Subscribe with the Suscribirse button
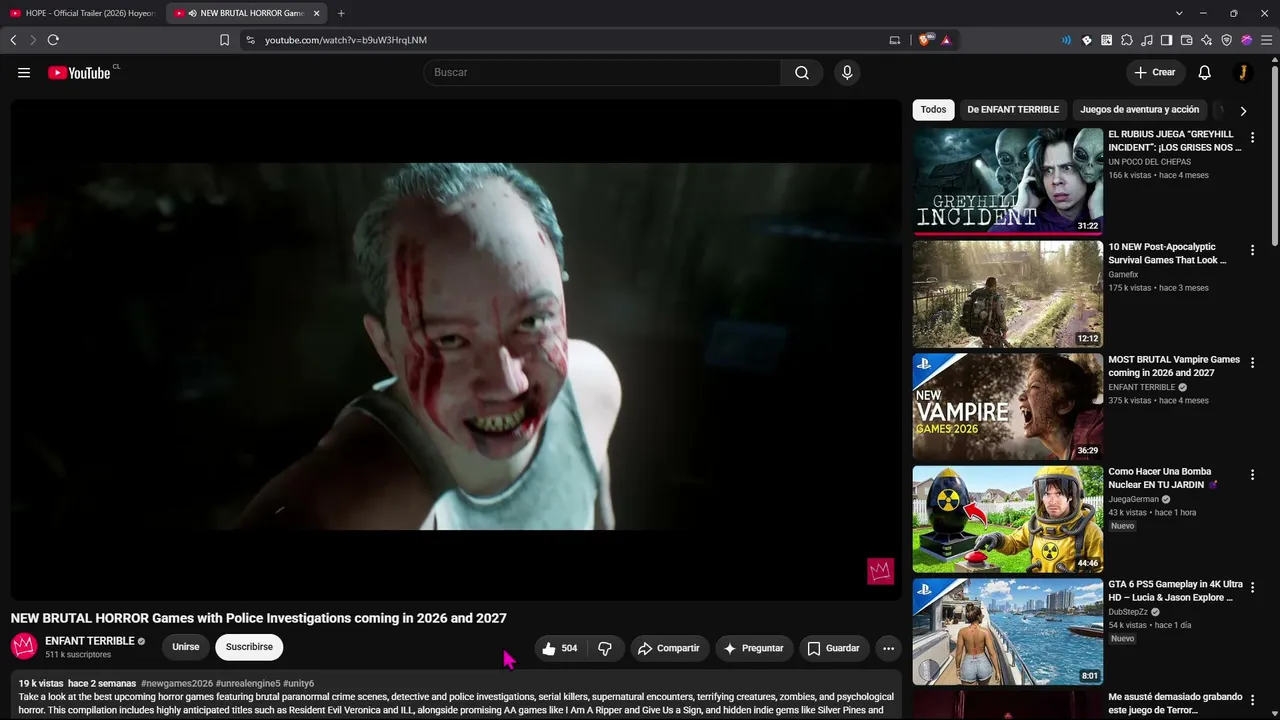Screen dimensions: 1280x720 coord(249,647)
